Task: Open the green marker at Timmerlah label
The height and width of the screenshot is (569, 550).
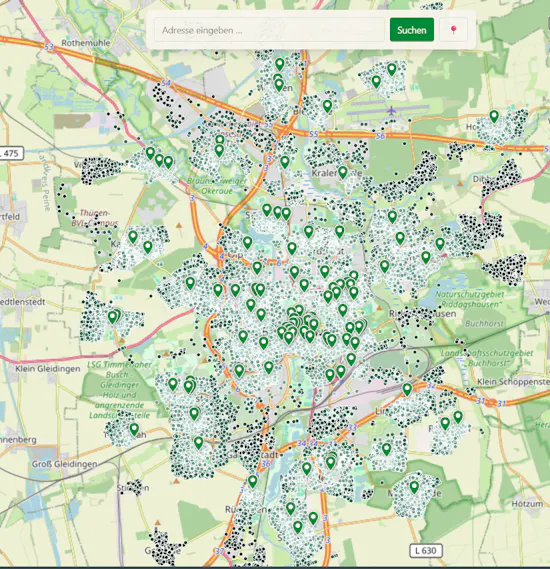Action: pyautogui.click(x=134, y=429)
